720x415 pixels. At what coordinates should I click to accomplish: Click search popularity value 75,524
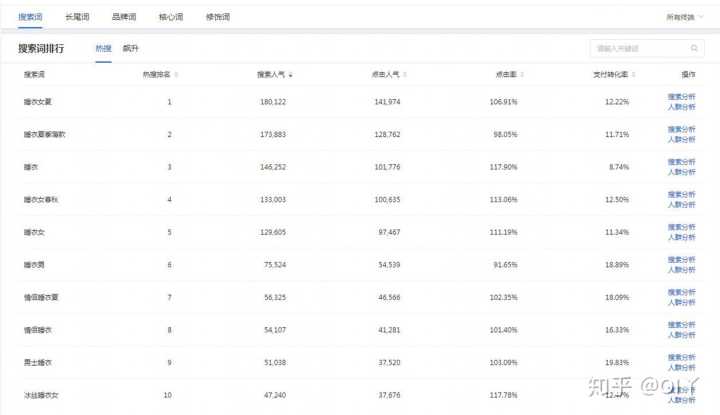pyautogui.click(x=275, y=265)
